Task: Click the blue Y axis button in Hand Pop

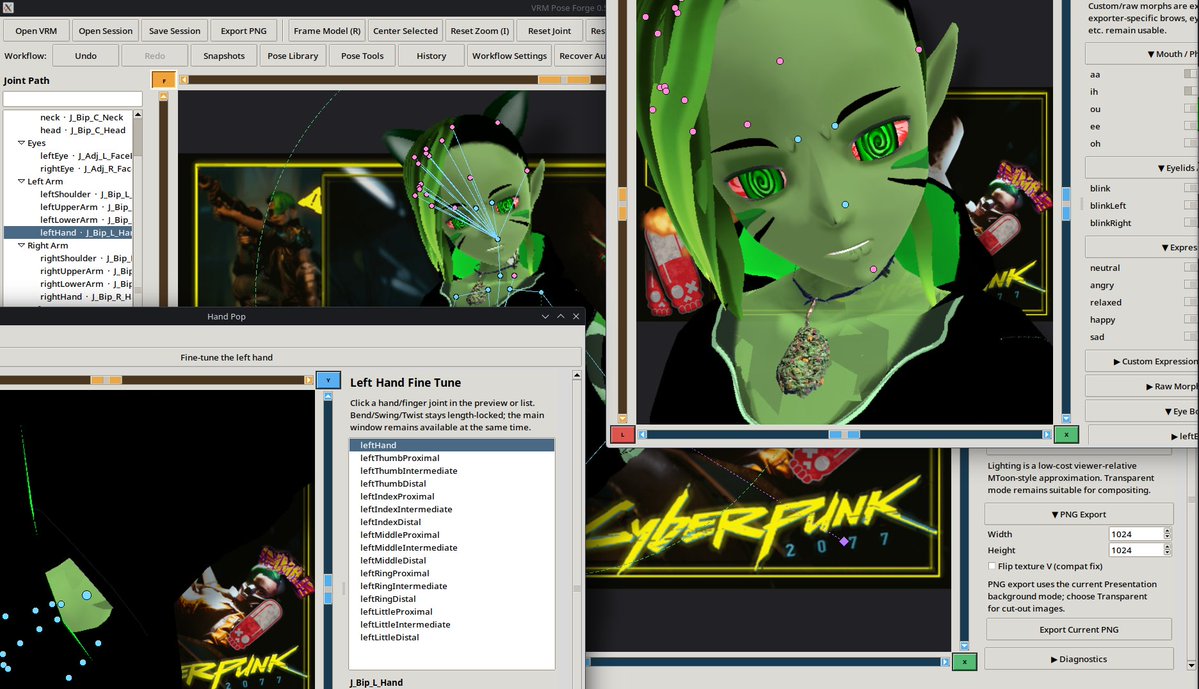Action: pyautogui.click(x=328, y=380)
